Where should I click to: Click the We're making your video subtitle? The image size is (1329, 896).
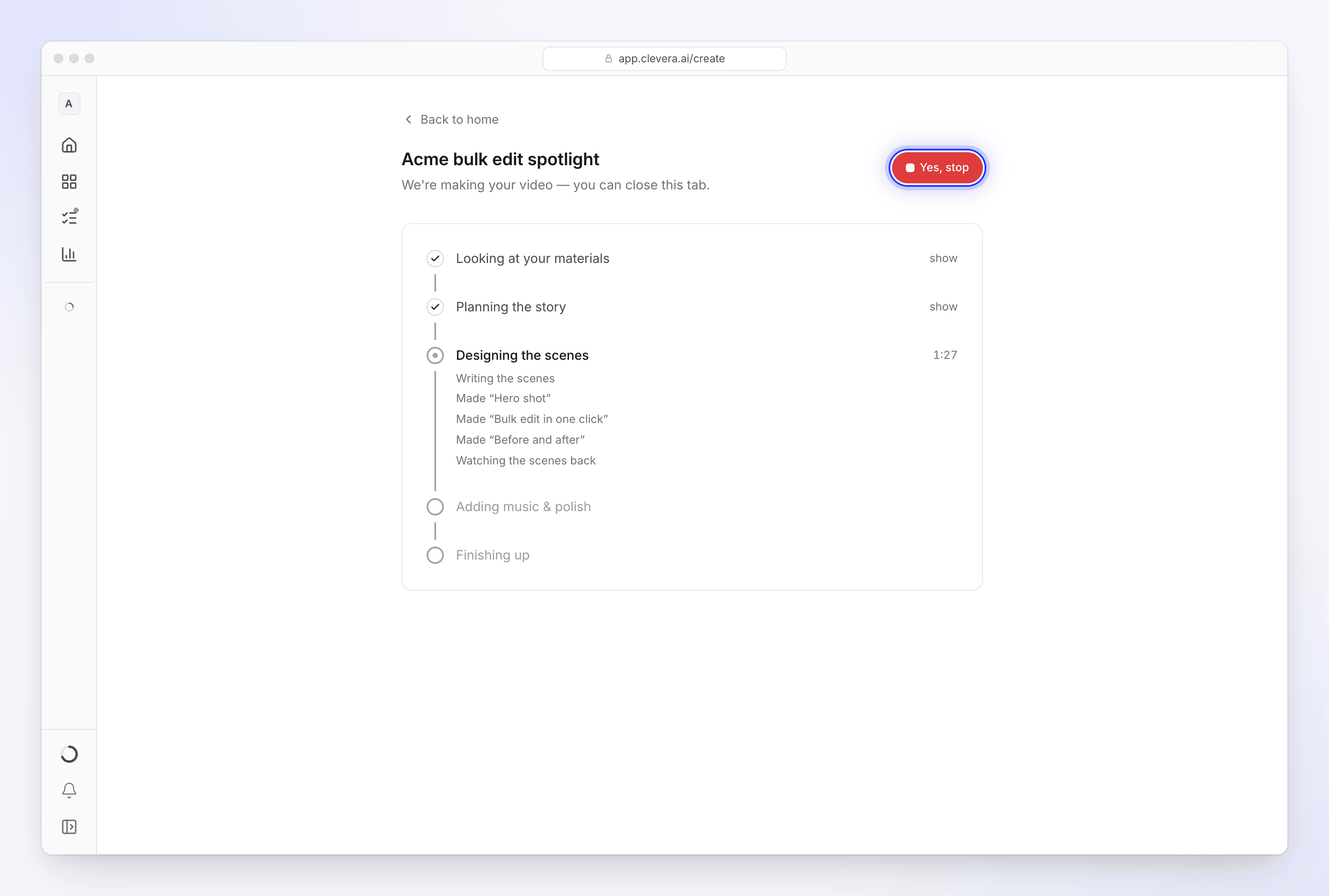[x=555, y=185]
